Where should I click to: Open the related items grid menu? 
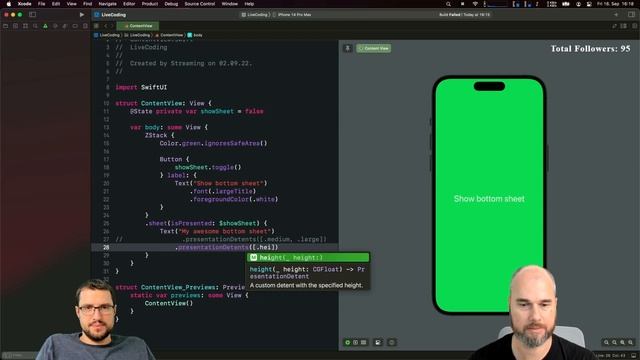pyautogui.click(x=96, y=26)
